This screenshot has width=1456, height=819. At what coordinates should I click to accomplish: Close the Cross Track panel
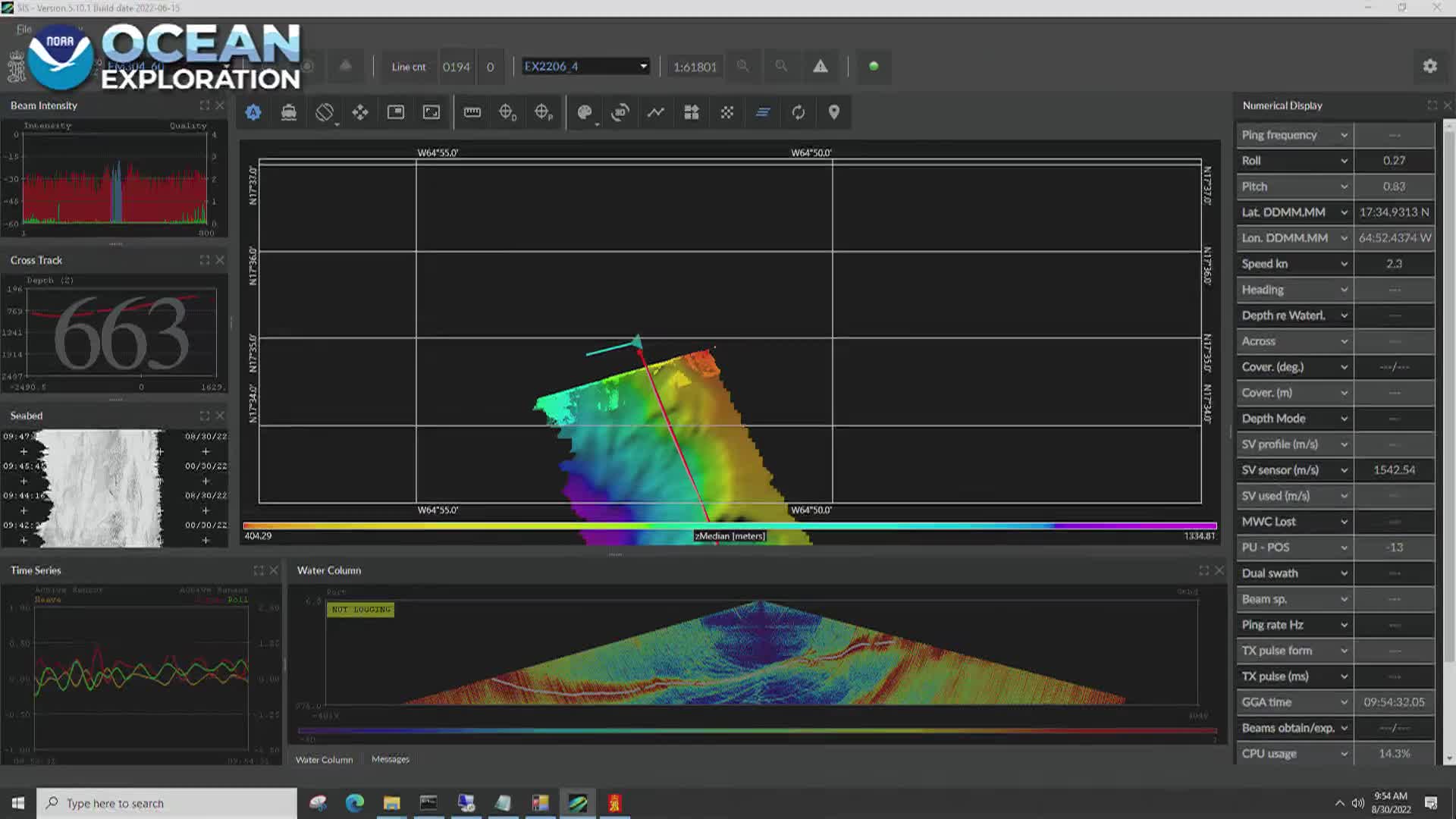tap(220, 260)
